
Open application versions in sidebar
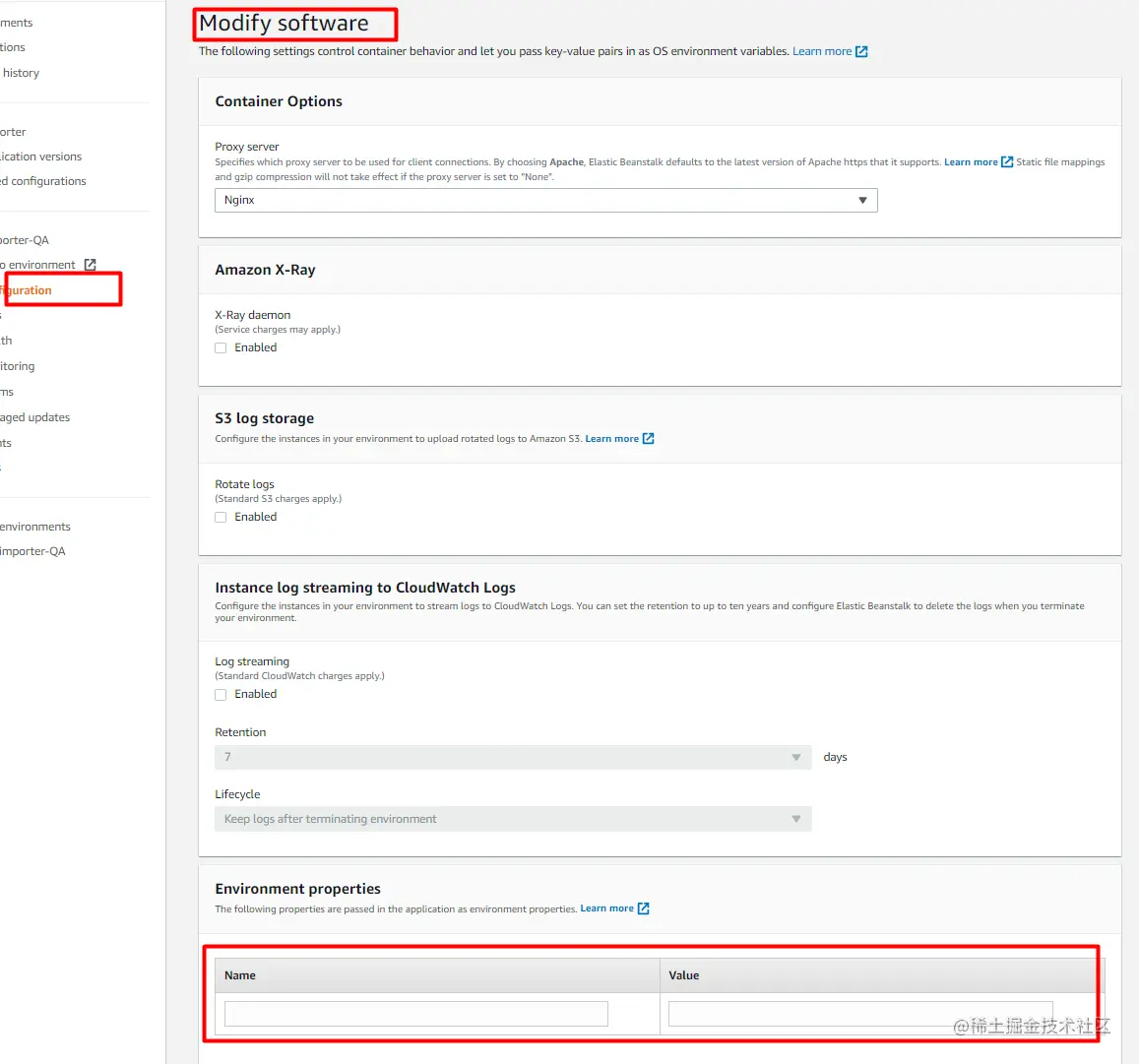(40, 156)
